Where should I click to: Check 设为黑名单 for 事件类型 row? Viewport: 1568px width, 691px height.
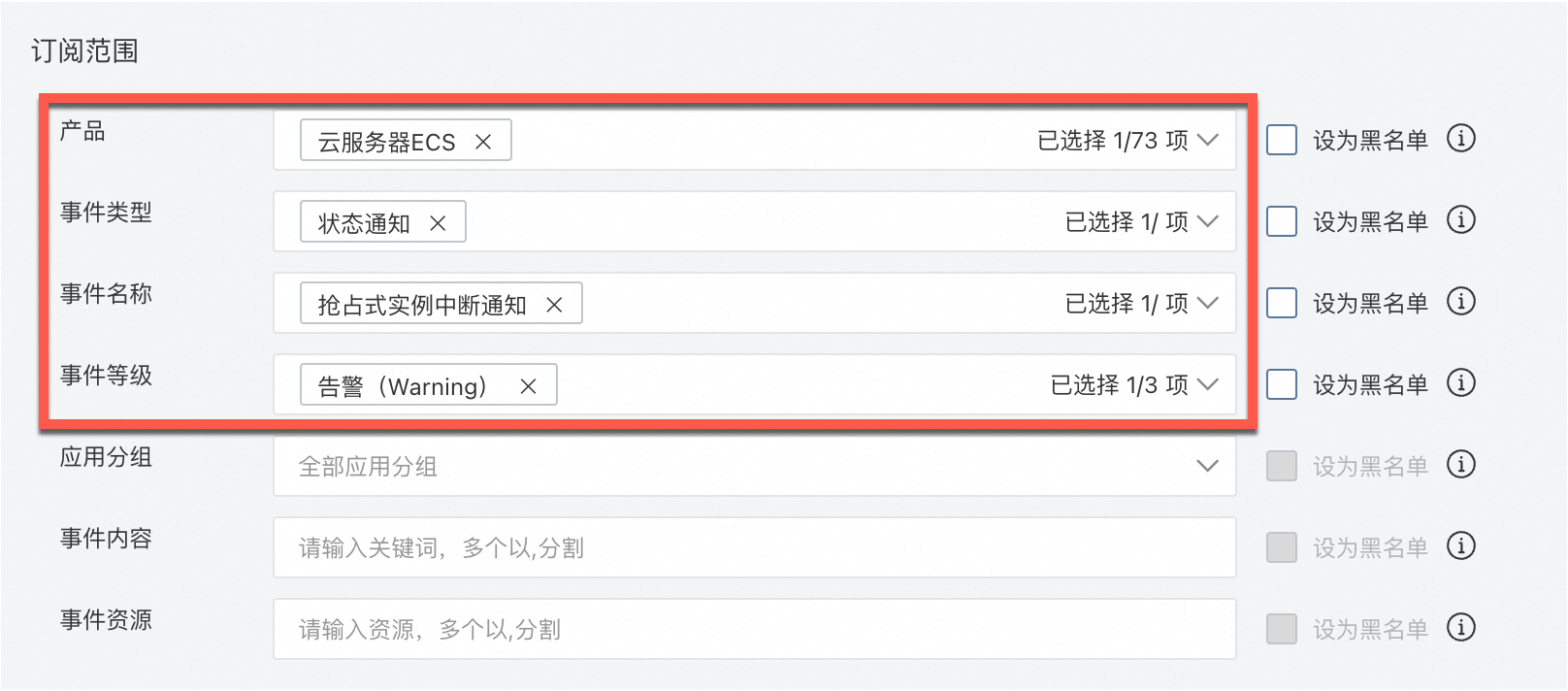1282,221
